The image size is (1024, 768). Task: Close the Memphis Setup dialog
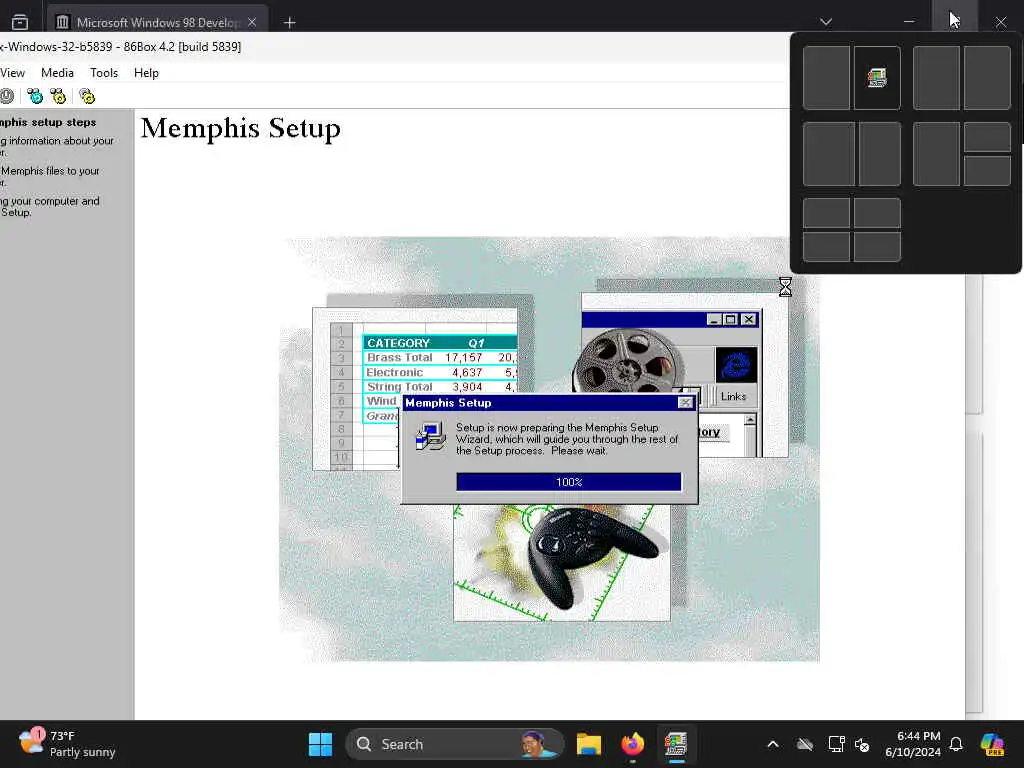coord(685,403)
